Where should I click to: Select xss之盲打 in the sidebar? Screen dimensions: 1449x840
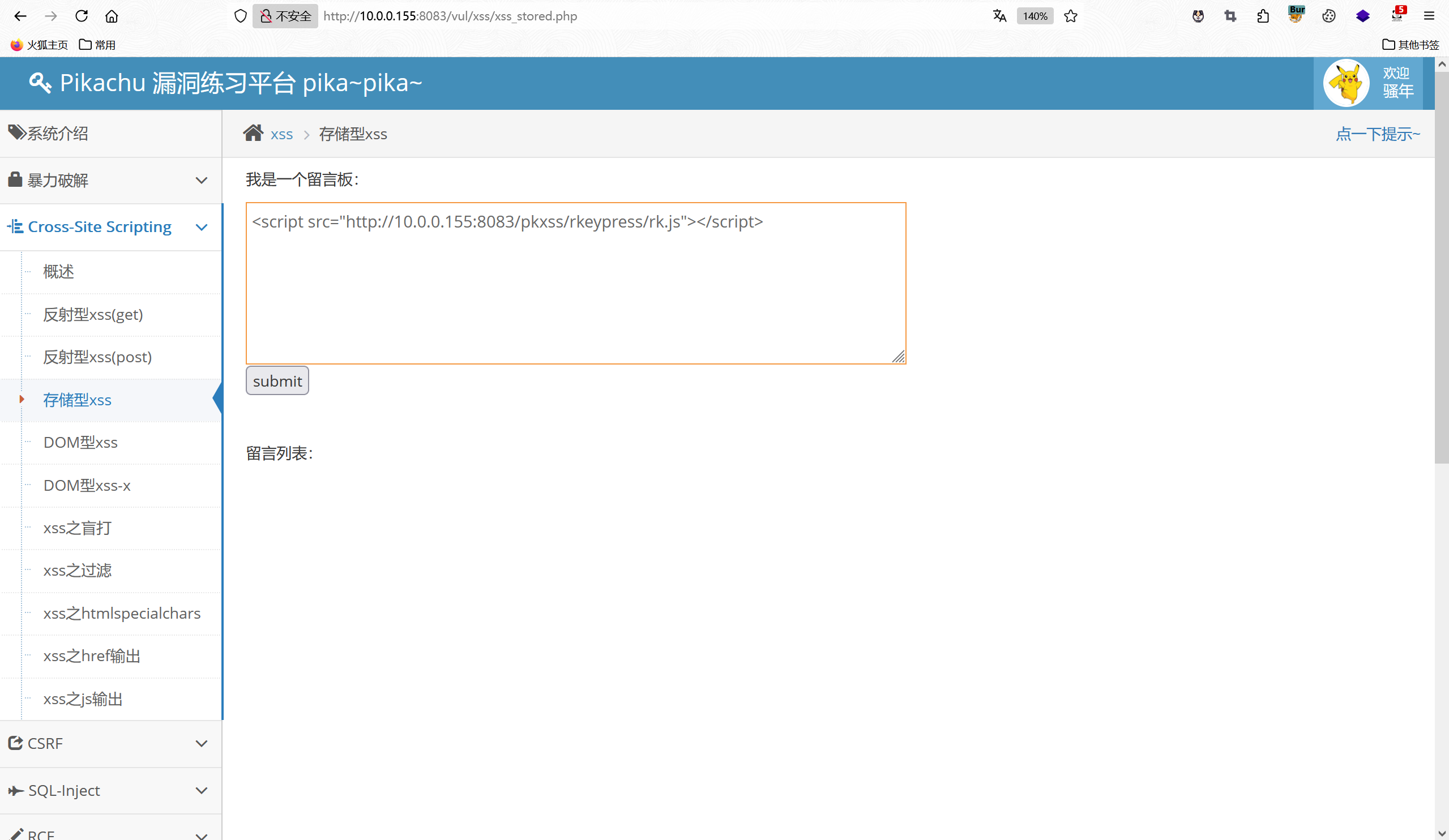pos(77,528)
